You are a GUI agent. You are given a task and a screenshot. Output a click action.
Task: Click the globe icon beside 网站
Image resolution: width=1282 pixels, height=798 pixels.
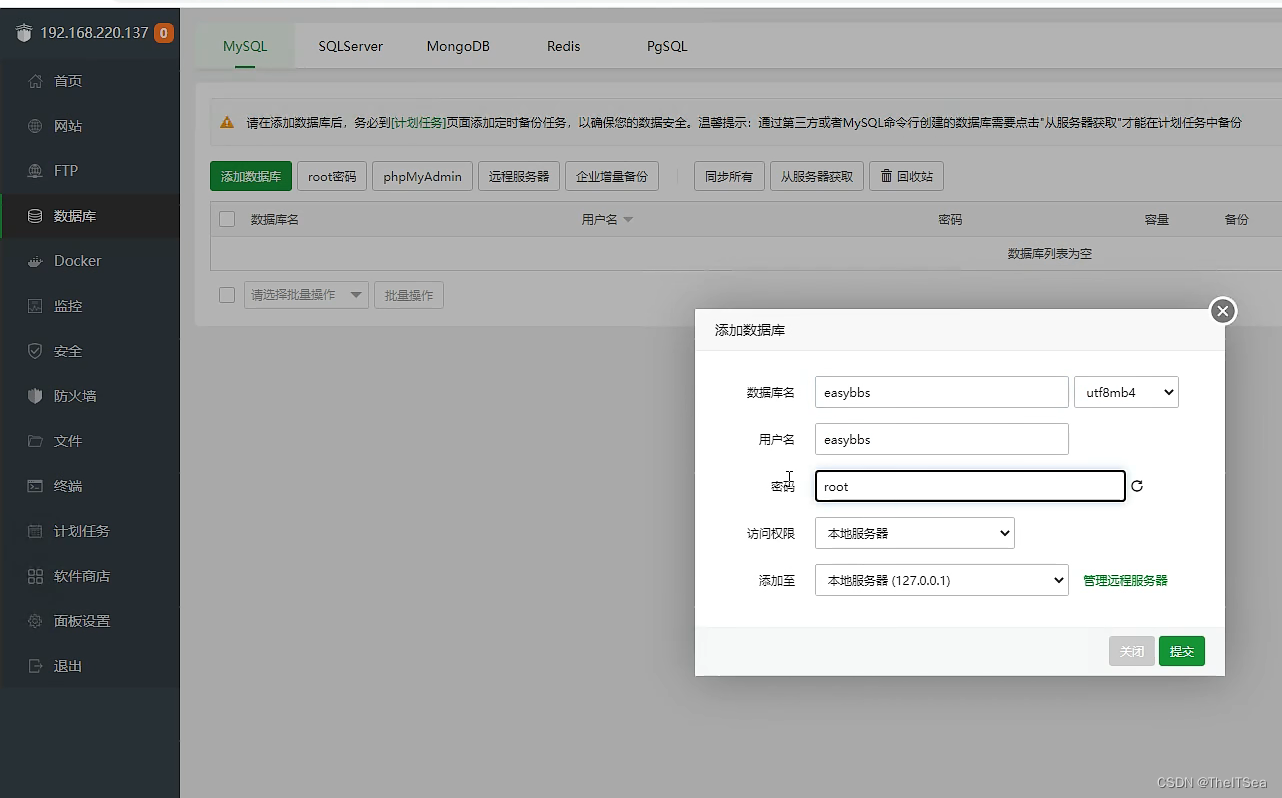[x=36, y=126]
